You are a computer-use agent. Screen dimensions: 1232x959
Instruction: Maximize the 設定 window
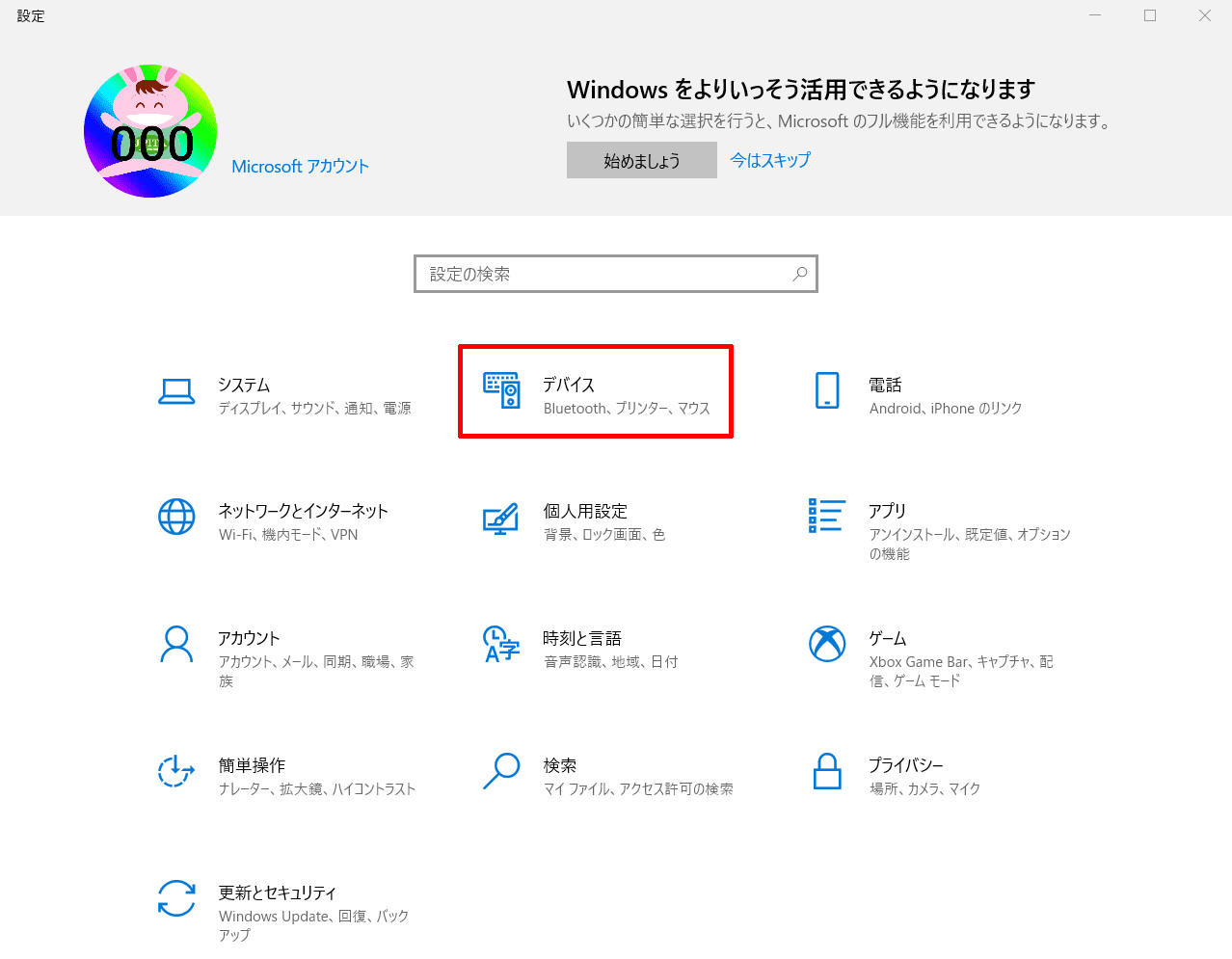pos(1150,15)
